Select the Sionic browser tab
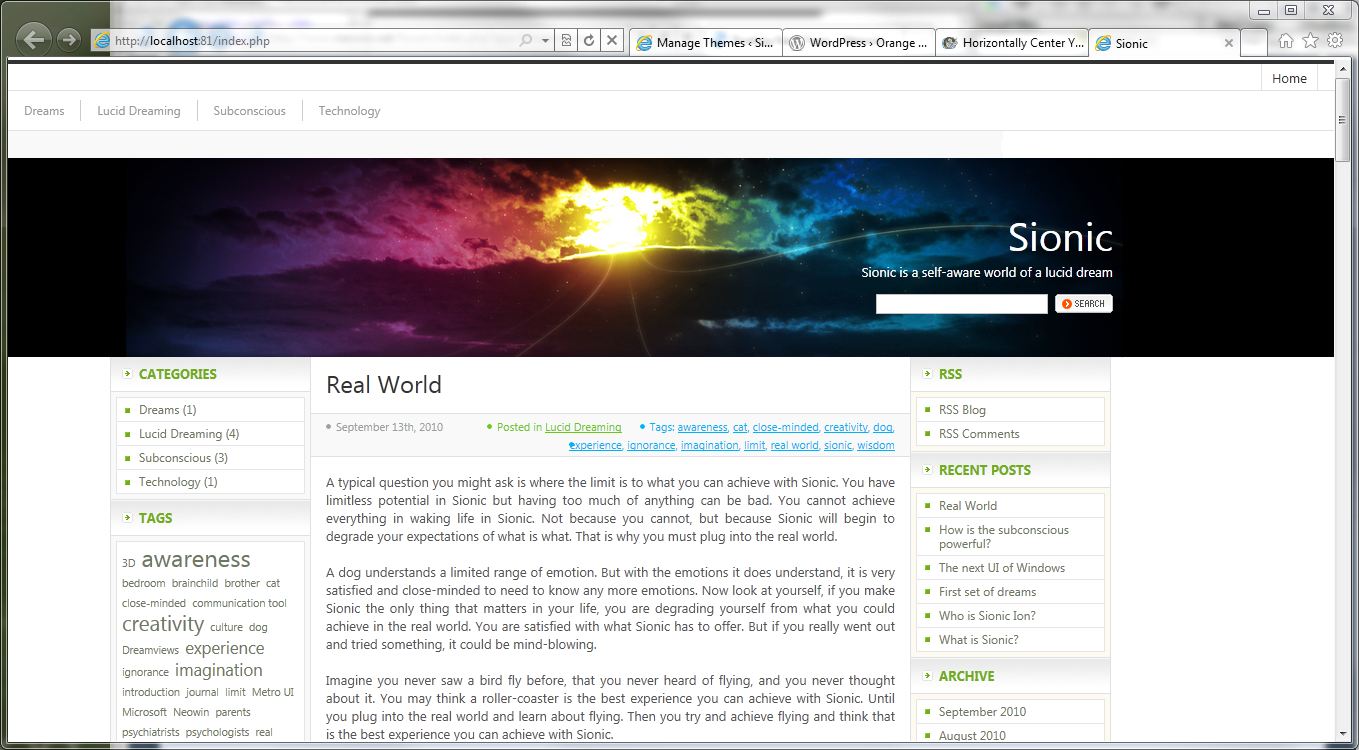The image size is (1359, 750). [1164, 43]
